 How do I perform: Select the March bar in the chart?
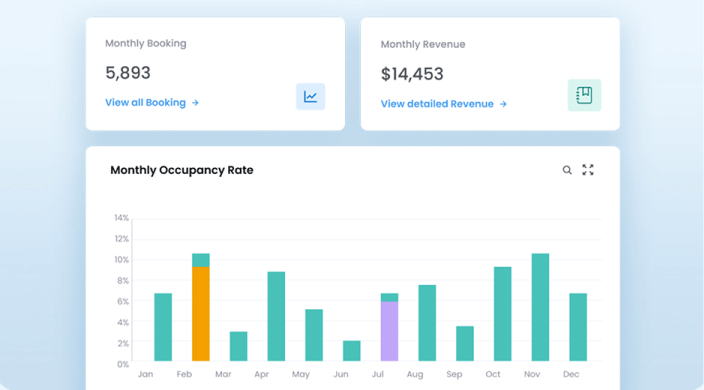click(x=238, y=346)
